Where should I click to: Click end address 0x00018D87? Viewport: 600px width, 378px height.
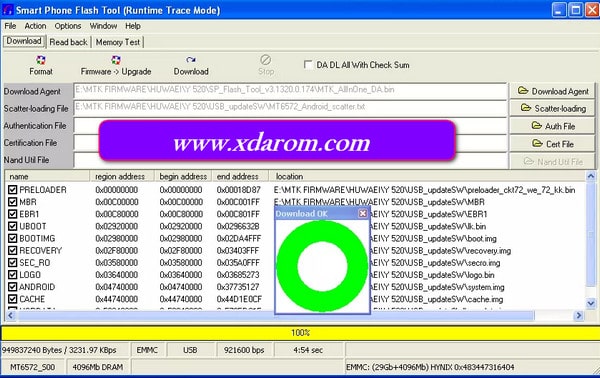238,190
